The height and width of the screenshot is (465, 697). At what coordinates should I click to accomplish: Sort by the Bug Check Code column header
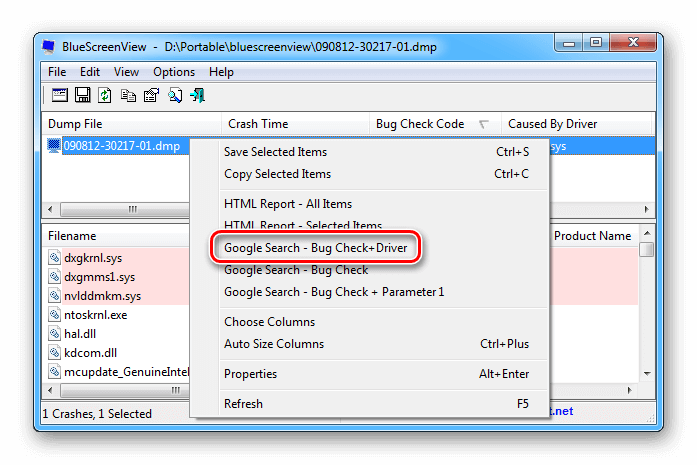click(435, 124)
